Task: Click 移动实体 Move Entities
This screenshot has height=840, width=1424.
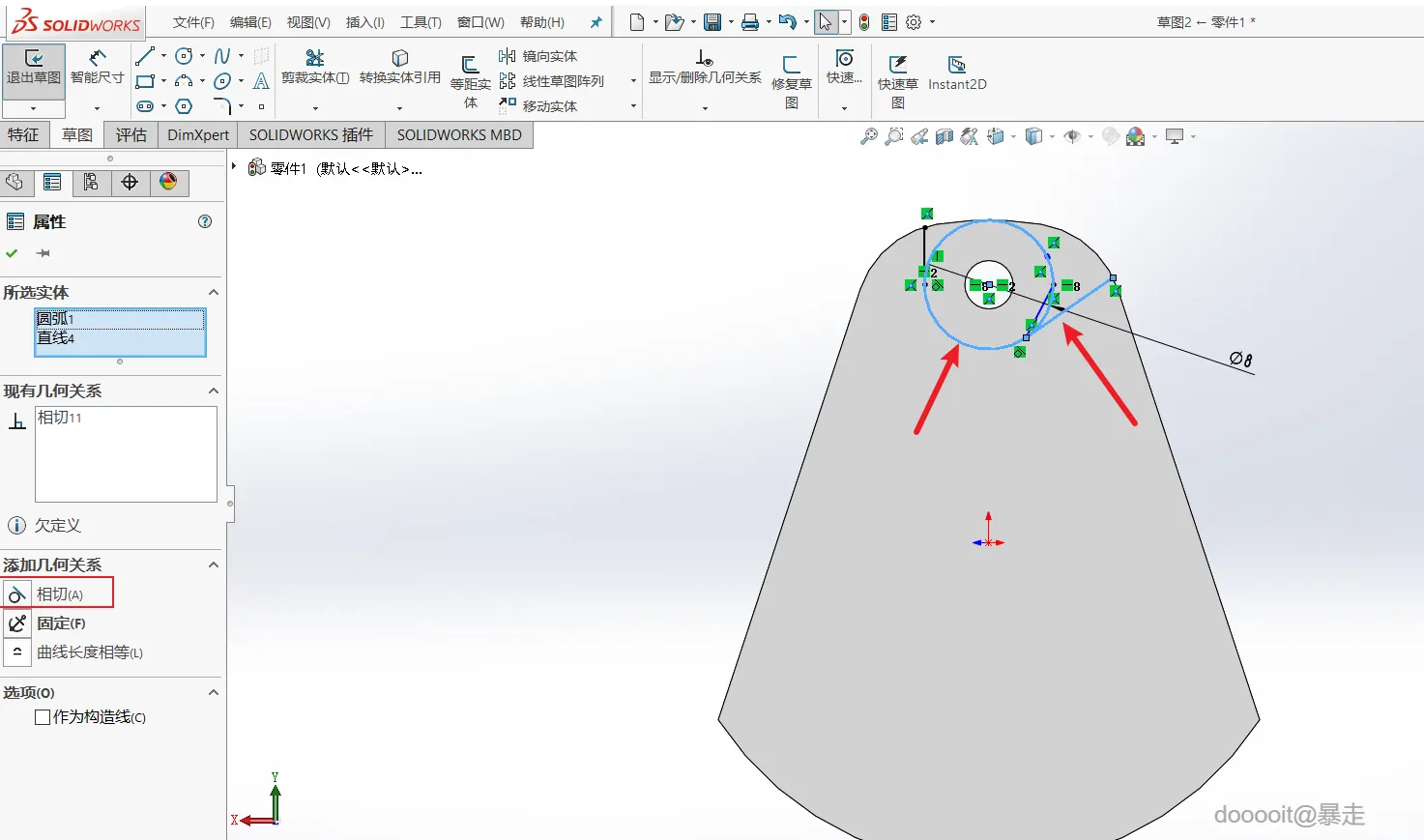Action: pos(538,106)
